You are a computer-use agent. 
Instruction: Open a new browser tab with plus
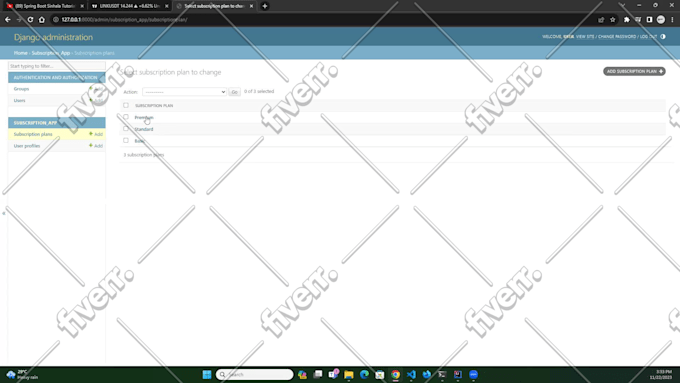click(265, 6)
